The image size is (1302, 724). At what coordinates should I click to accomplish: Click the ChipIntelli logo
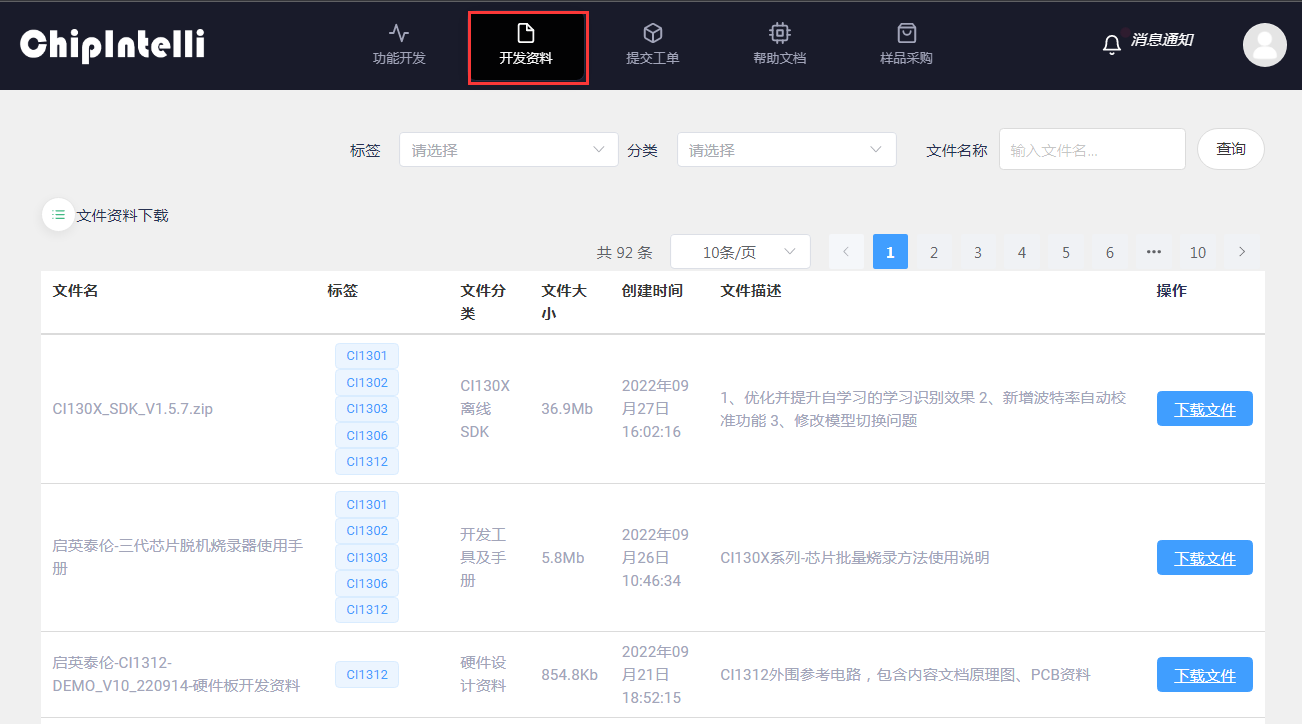click(112, 45)
